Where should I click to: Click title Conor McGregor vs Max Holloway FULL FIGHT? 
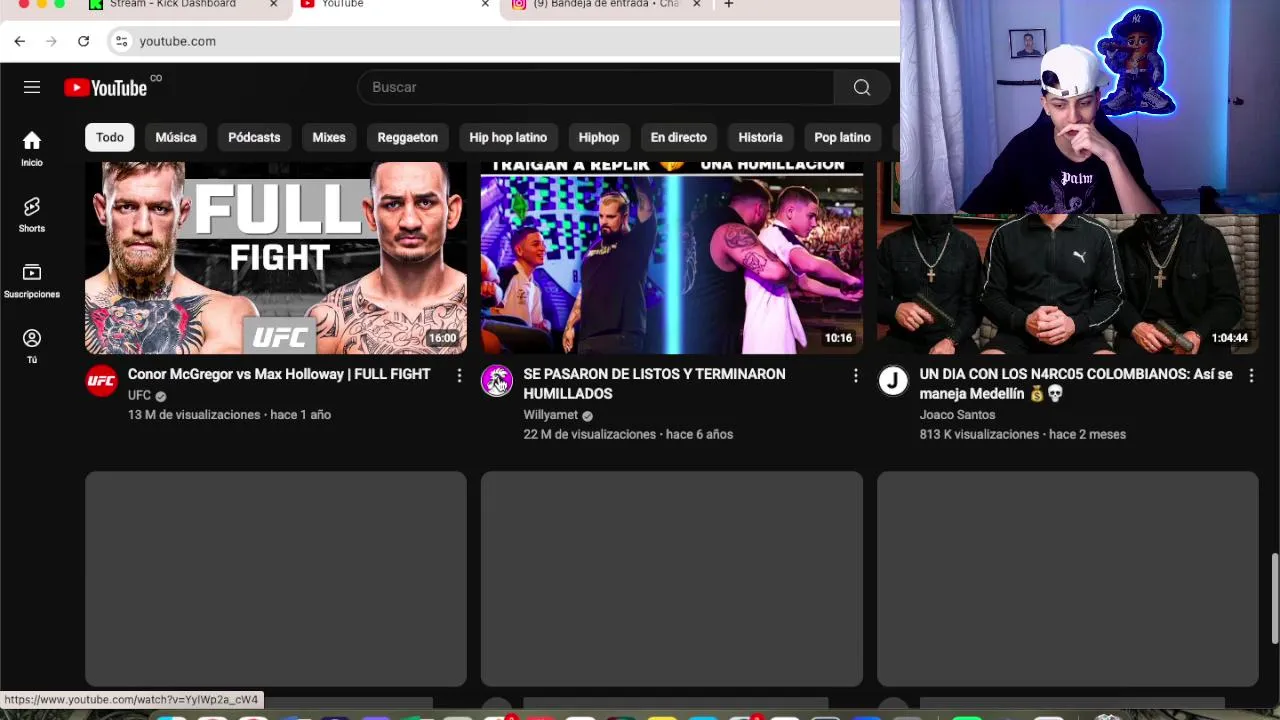pyautogui.click(x=279, y=374)
